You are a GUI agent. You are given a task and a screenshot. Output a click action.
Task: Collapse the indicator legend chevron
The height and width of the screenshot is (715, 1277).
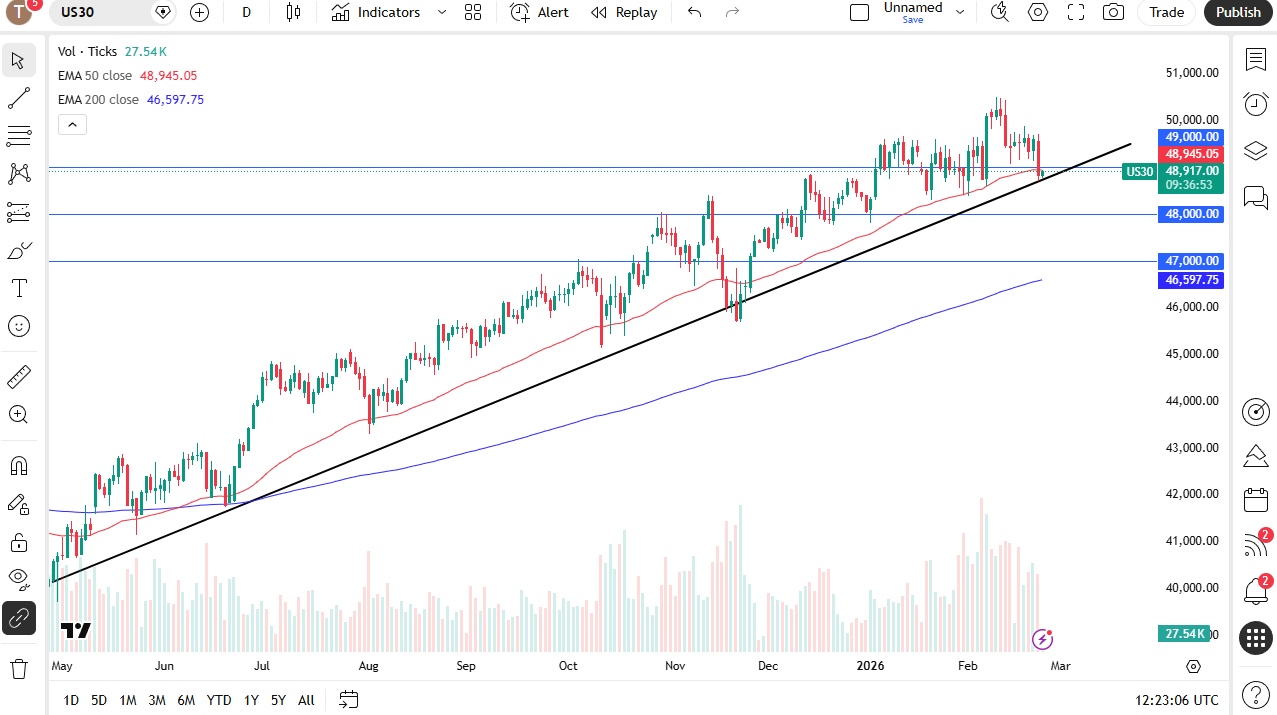click(x=72, y=125)
